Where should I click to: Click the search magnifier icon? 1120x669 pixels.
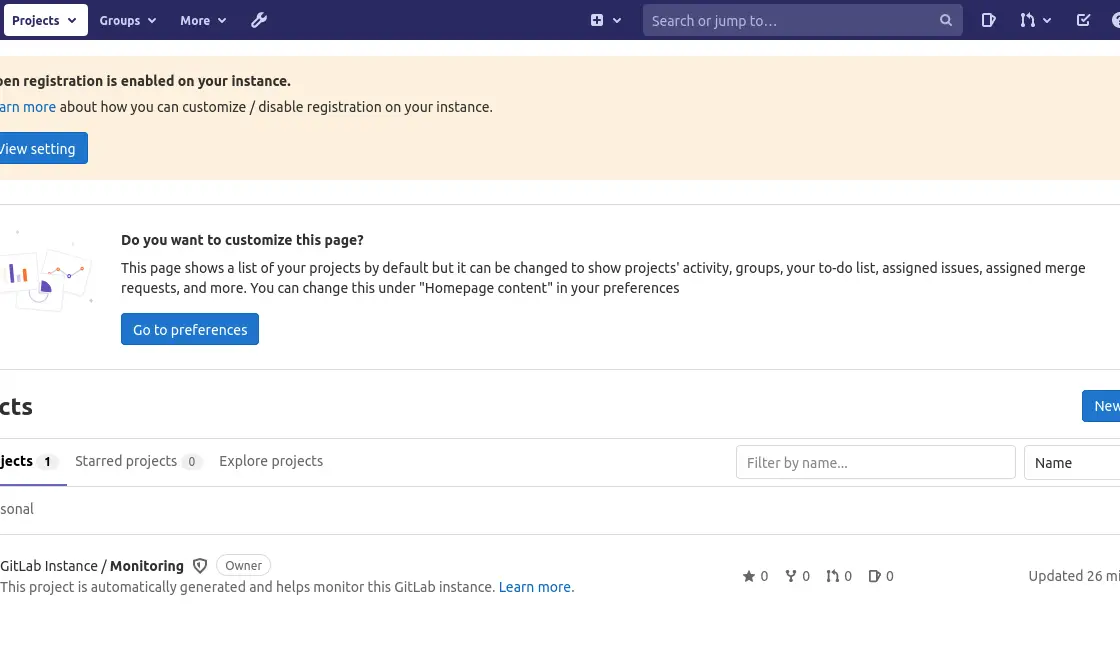point(946,20)
